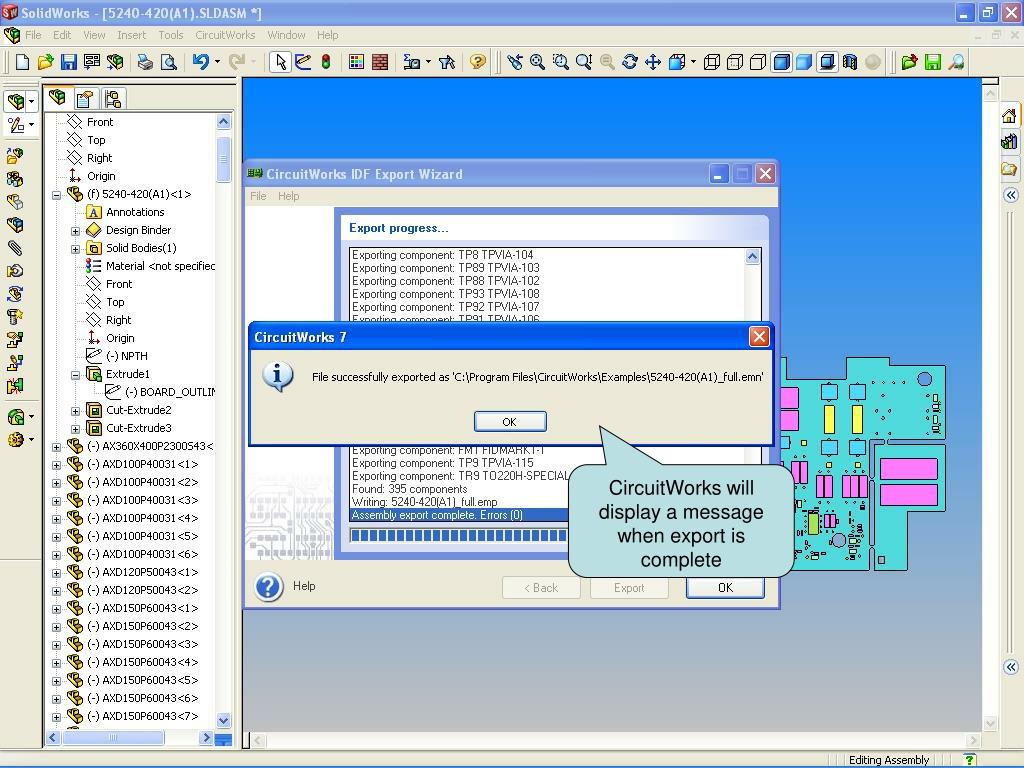The width and height of the screenshot is (1024, 768).
Task: Select the 'Assembly export complete. Errors (0)' line
Action: pos(460,515)
